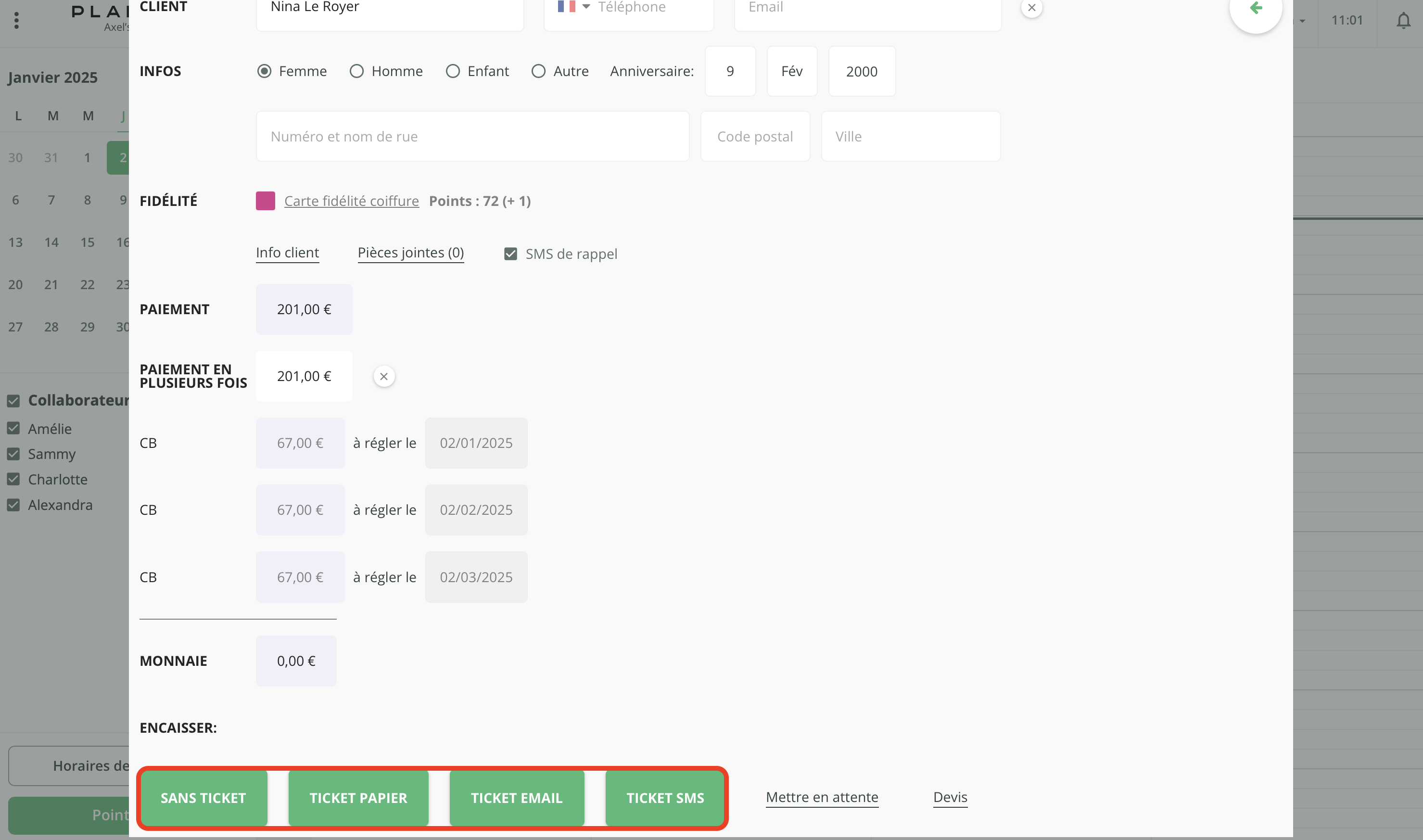This screenshot has height=840, width=1423.
Task: Select the Enfant radio button
Action: point(453,71)
